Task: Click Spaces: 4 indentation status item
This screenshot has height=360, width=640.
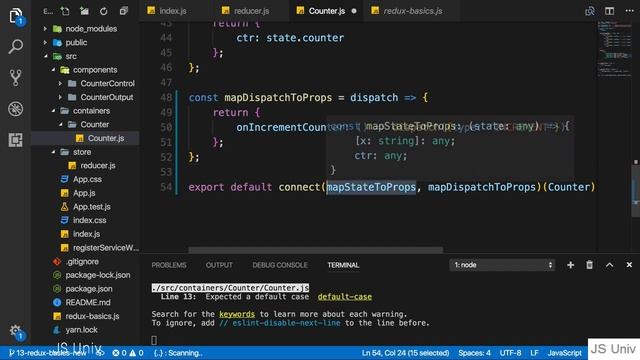Action: (474, 353)
